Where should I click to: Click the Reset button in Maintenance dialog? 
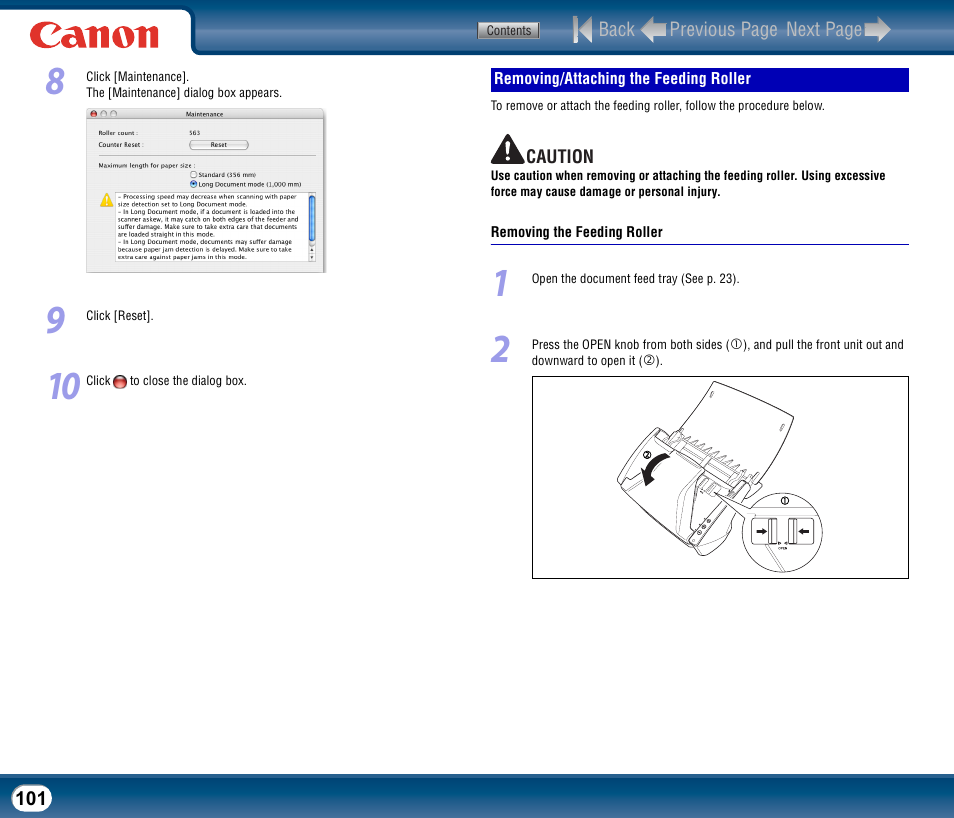point(218,145)
